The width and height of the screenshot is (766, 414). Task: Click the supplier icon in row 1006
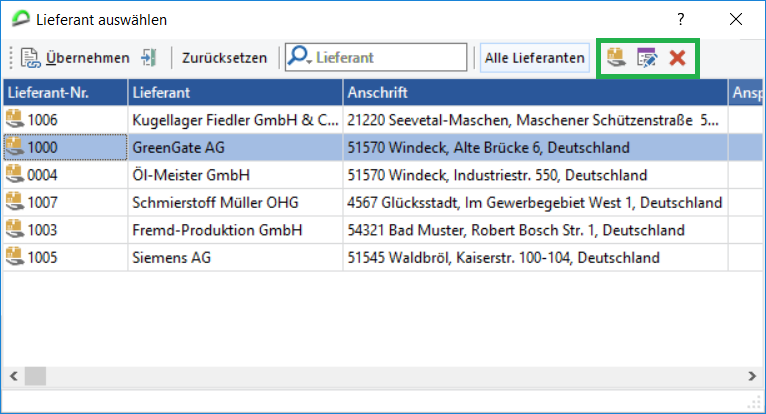(x=15, y=119)
